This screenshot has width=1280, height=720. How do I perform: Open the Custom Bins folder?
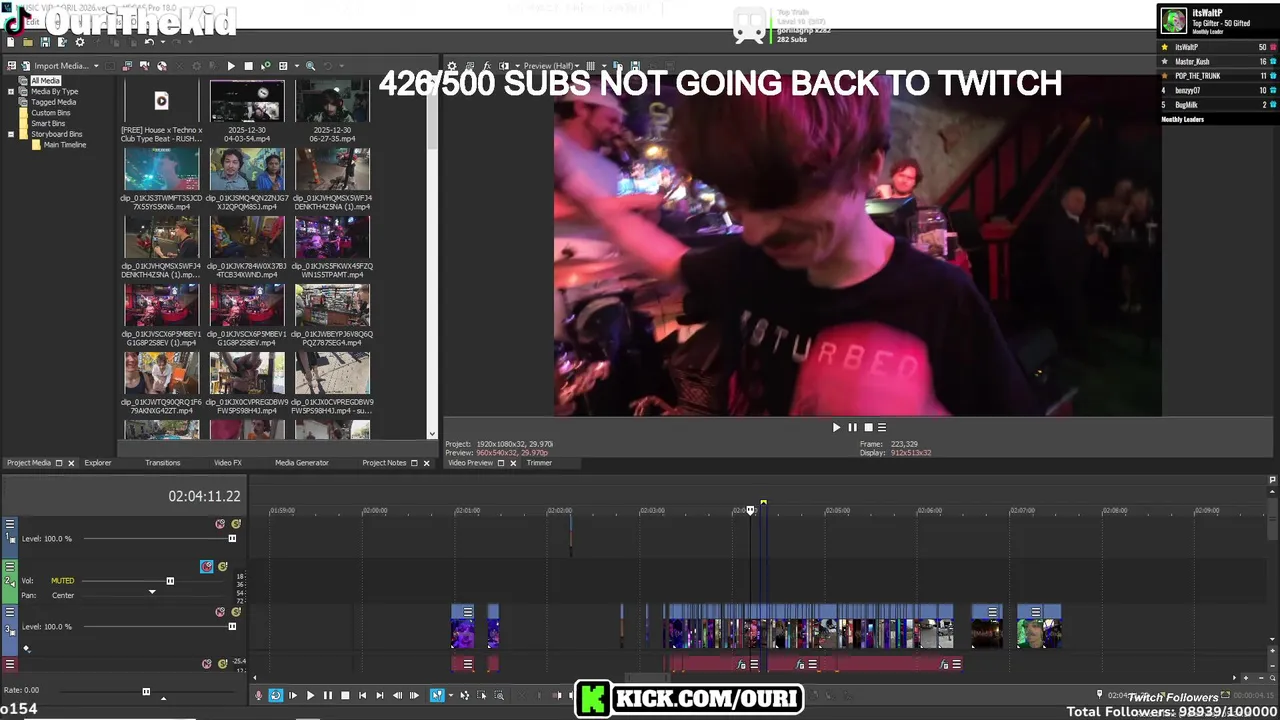pos(50,113)
